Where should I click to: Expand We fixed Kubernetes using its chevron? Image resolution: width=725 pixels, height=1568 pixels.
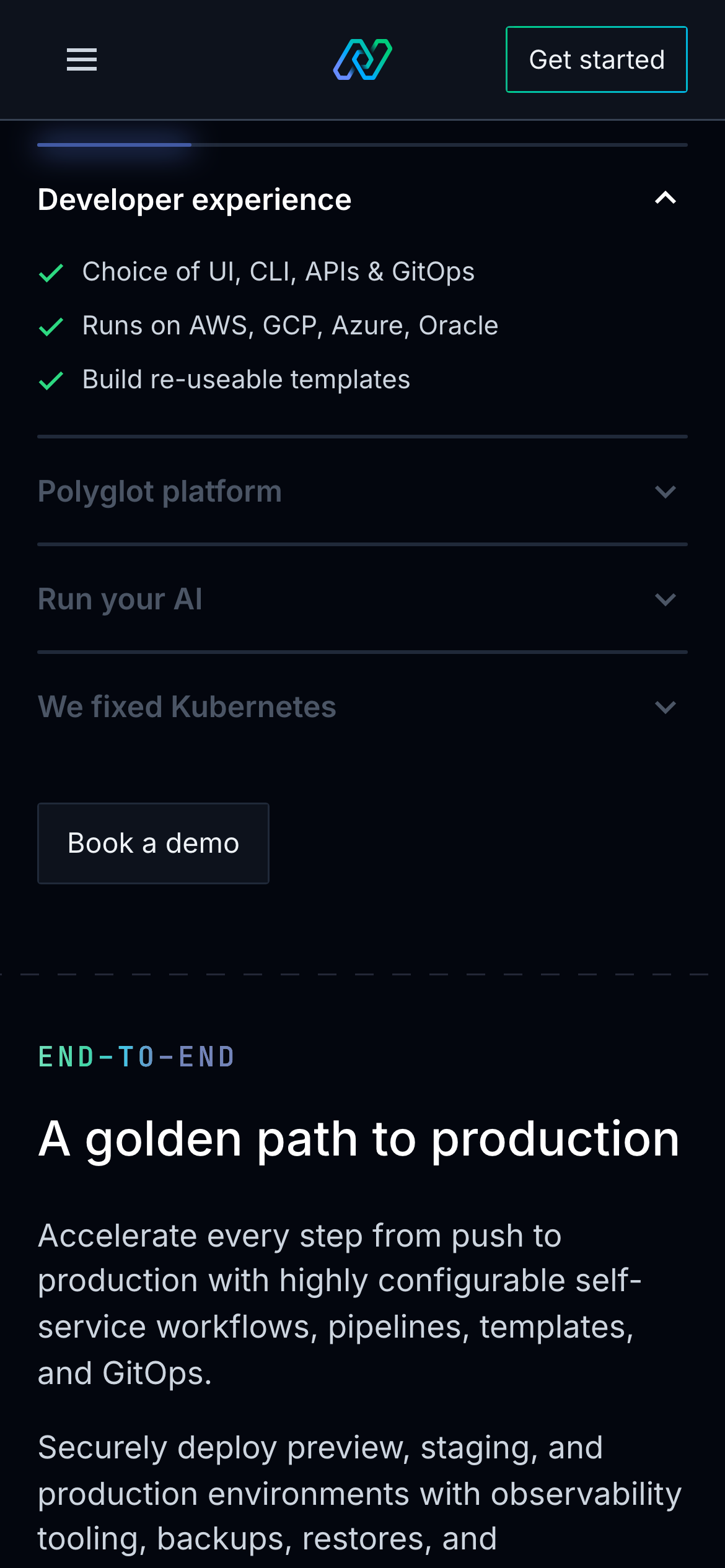[x=666, y=707]
